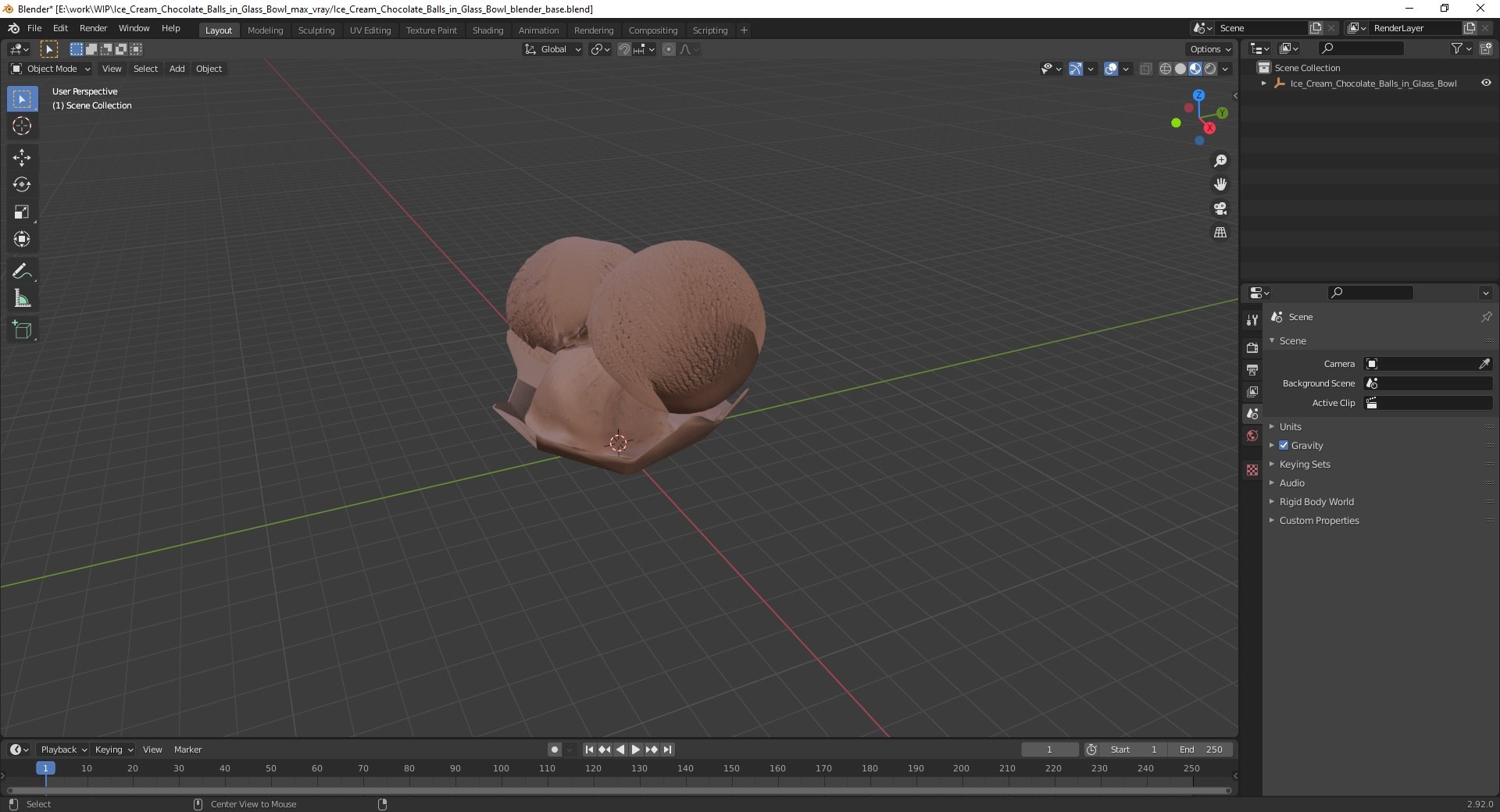Image resolution: width=1500 pixels, height=812 pixels.
Task: Uncheck the Gravity checkbox
Action: point(1284,445)
